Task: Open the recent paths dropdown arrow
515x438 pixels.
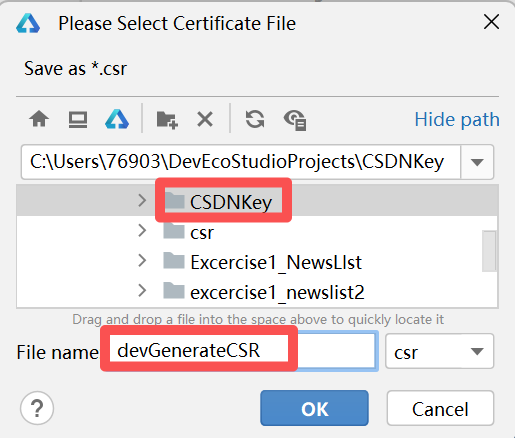Action: tap(477, 162)
